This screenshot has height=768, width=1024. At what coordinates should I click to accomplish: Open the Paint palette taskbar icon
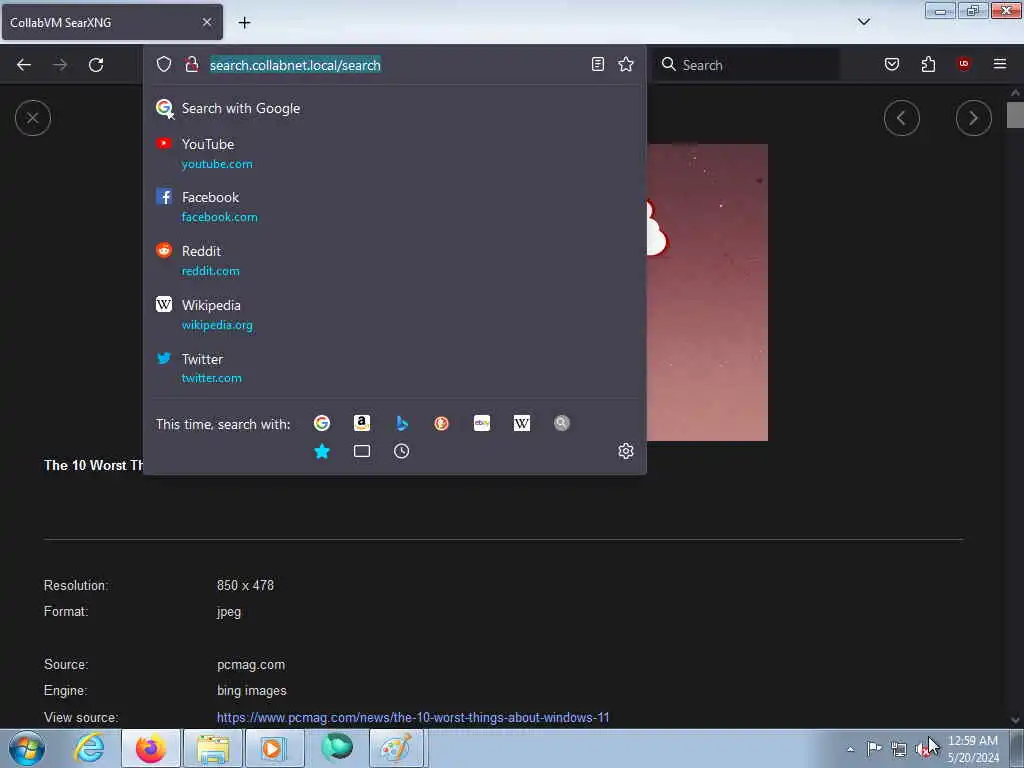[396, 748]
